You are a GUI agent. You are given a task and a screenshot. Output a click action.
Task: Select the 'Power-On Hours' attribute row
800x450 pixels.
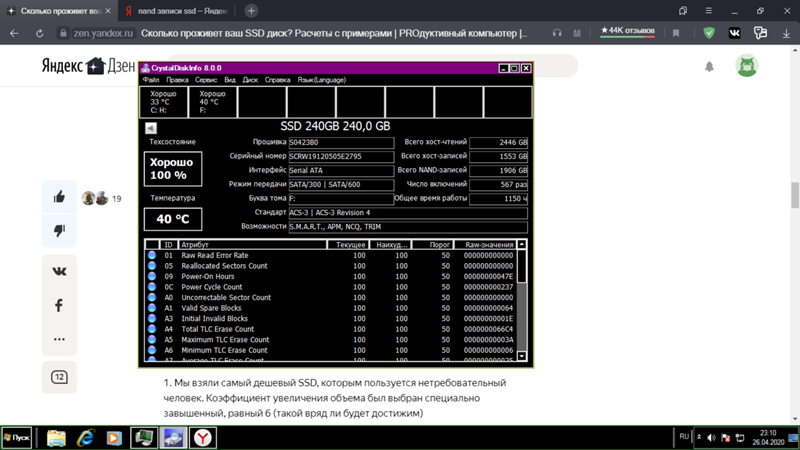(330, 277)
